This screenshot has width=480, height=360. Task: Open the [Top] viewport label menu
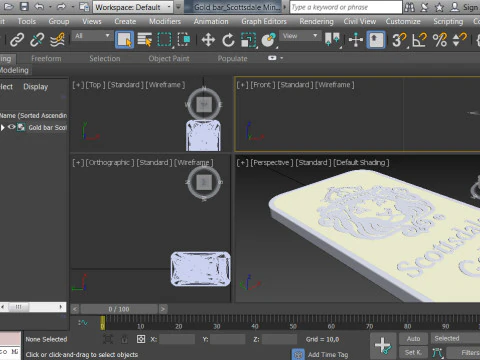pyautogui.click(x=95, y=85)
